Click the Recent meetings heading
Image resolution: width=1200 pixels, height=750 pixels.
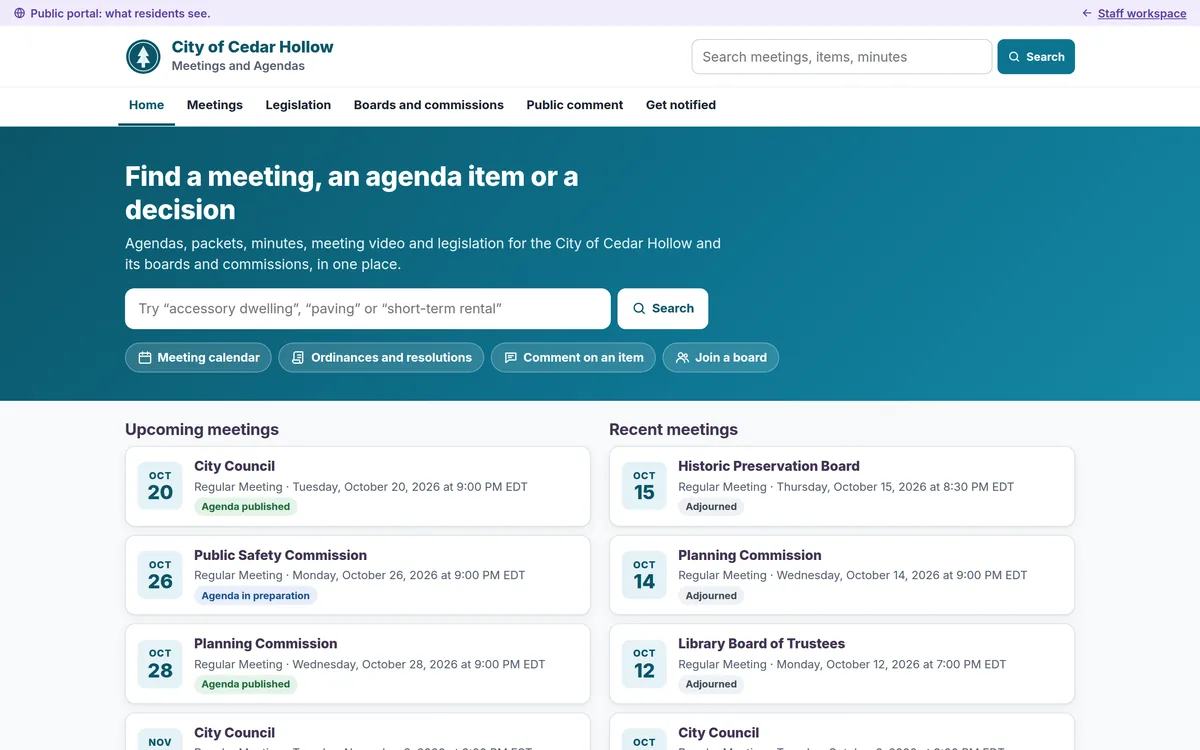[x=674, y=430]
